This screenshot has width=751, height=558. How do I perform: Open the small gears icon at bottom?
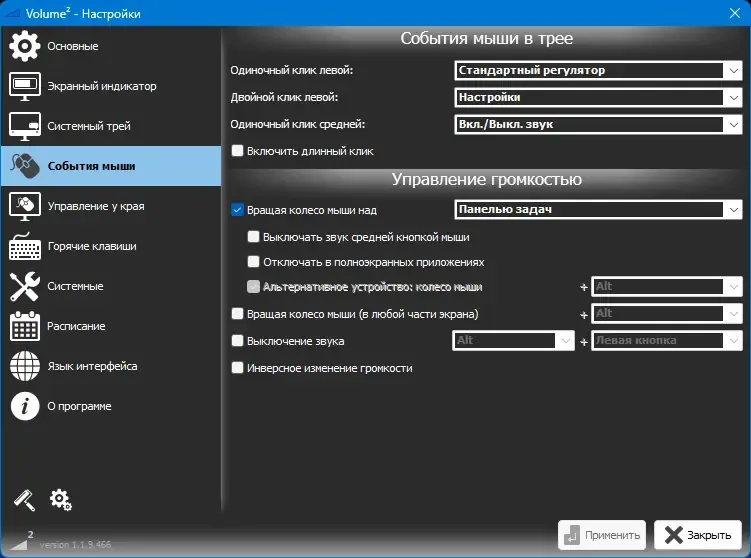point(60,500)
